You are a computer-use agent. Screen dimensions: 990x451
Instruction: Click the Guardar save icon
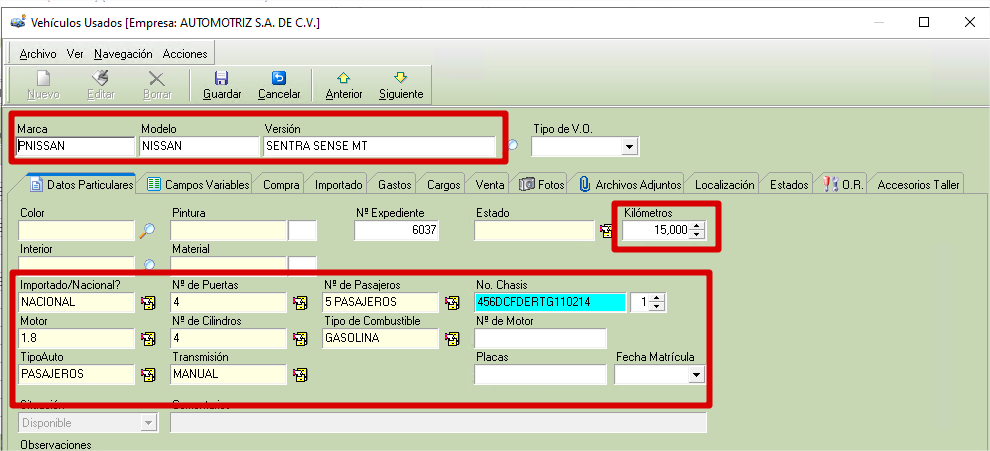(222, 78)
